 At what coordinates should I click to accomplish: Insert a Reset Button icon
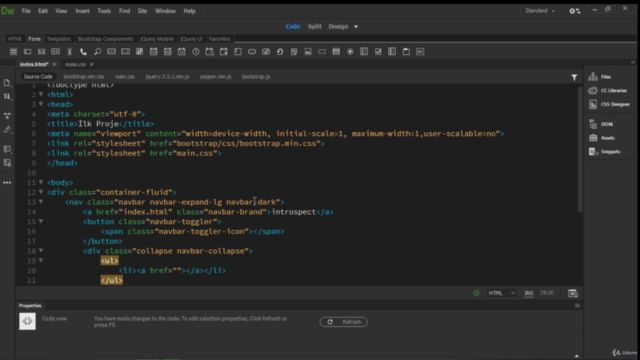click(x=280, y=52)
